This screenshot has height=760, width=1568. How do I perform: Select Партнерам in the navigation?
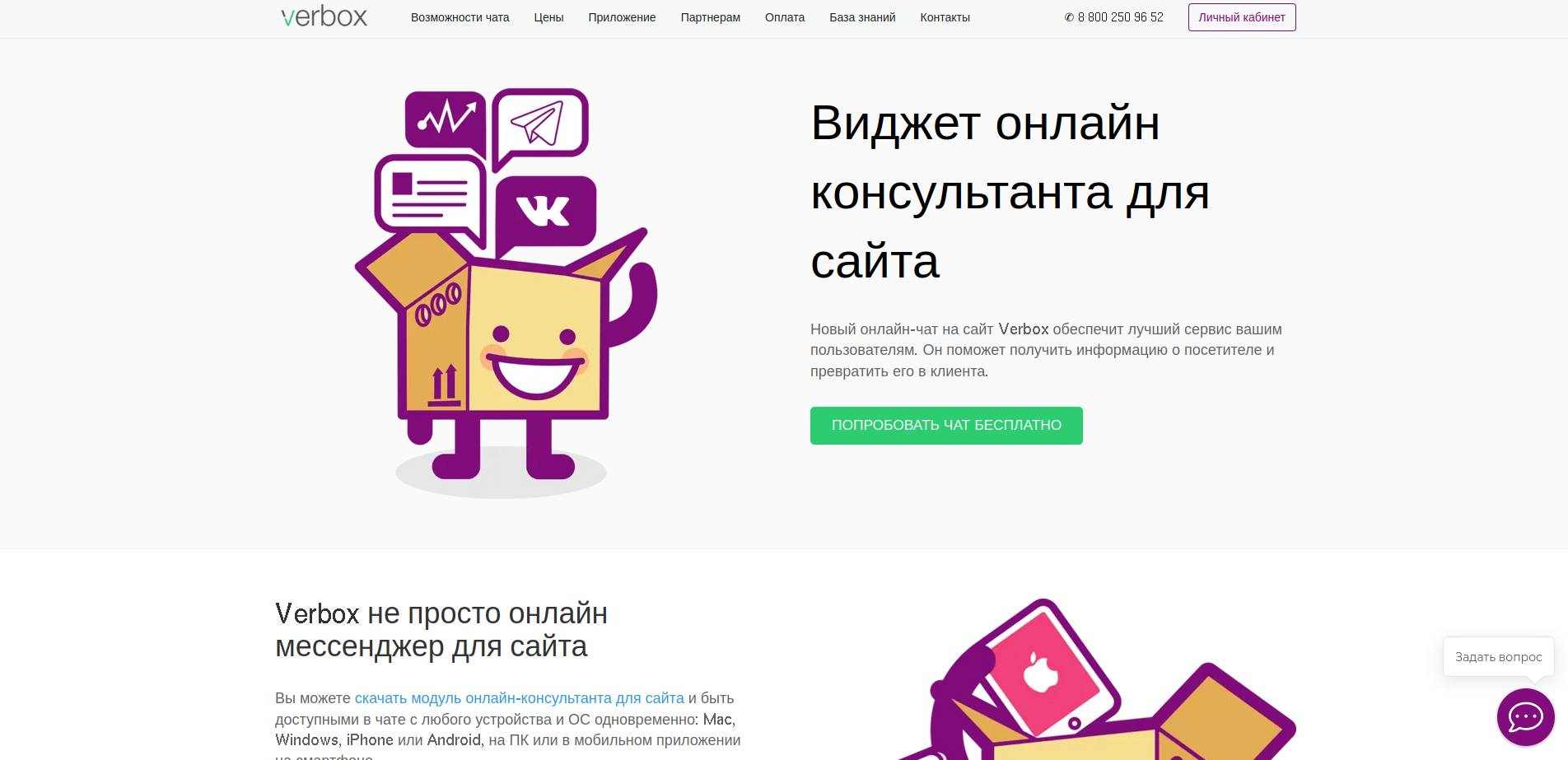pos(710,17)
